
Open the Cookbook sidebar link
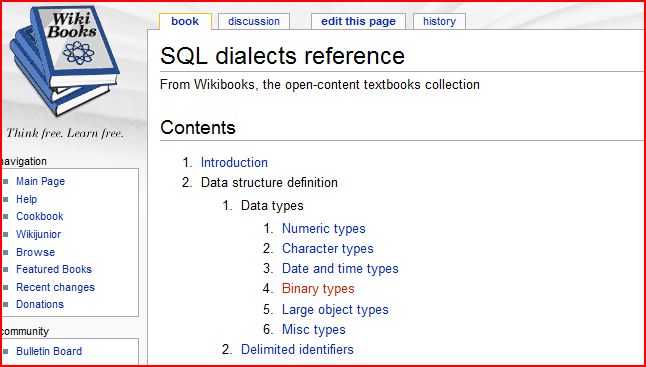click(x=40, y=216)
